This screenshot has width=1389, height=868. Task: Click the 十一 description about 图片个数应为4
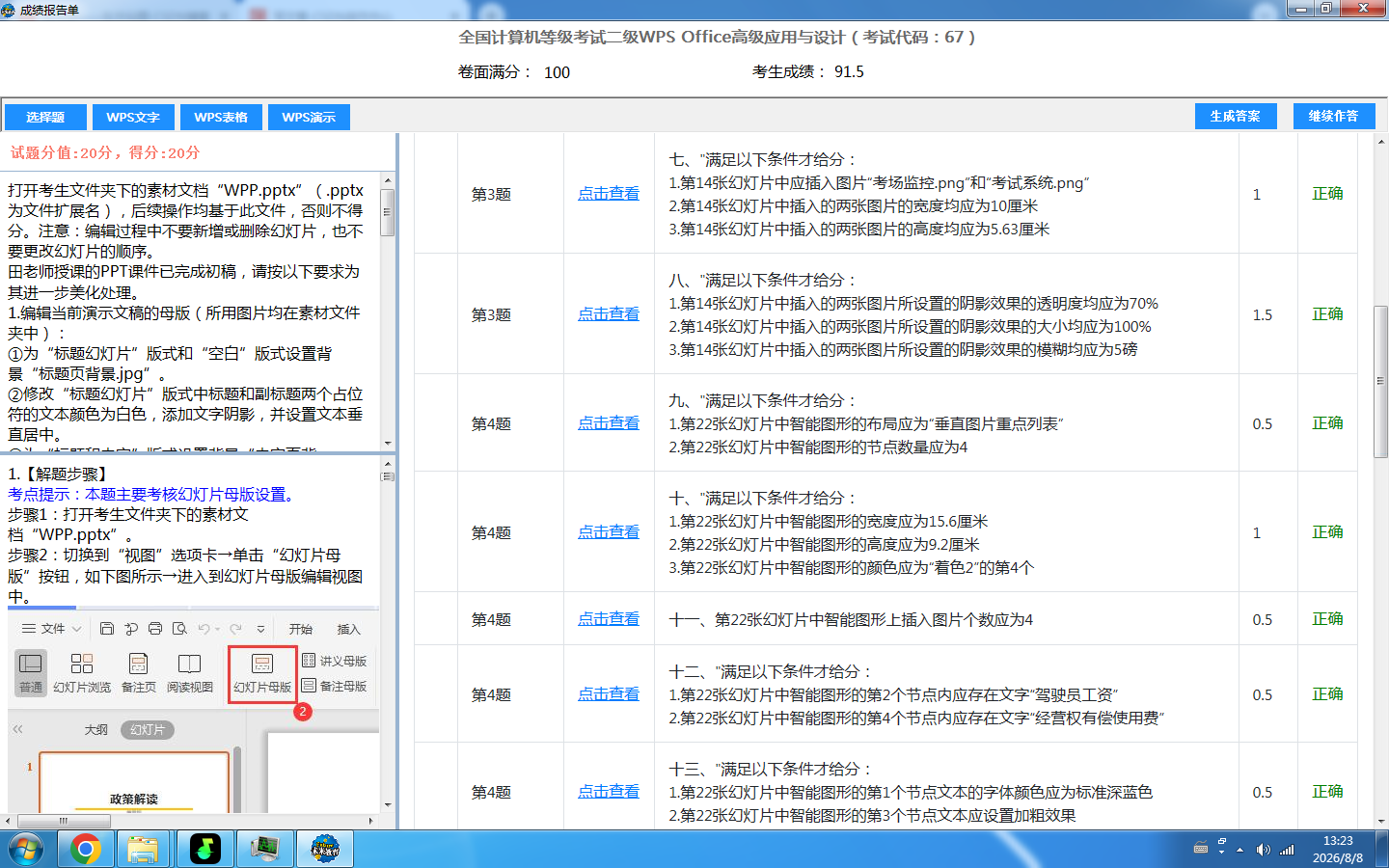851,619
